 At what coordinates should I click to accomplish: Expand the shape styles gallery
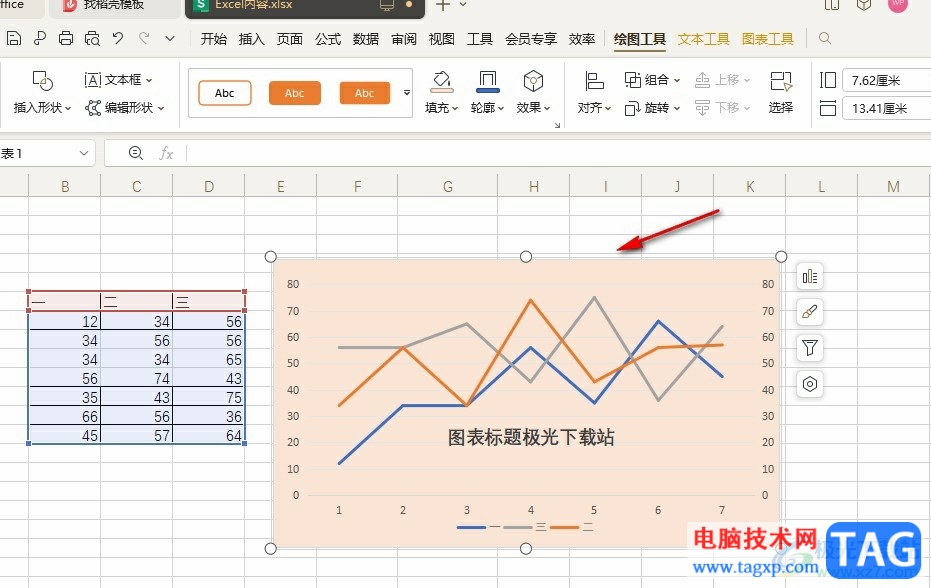[x=407, y=93]
